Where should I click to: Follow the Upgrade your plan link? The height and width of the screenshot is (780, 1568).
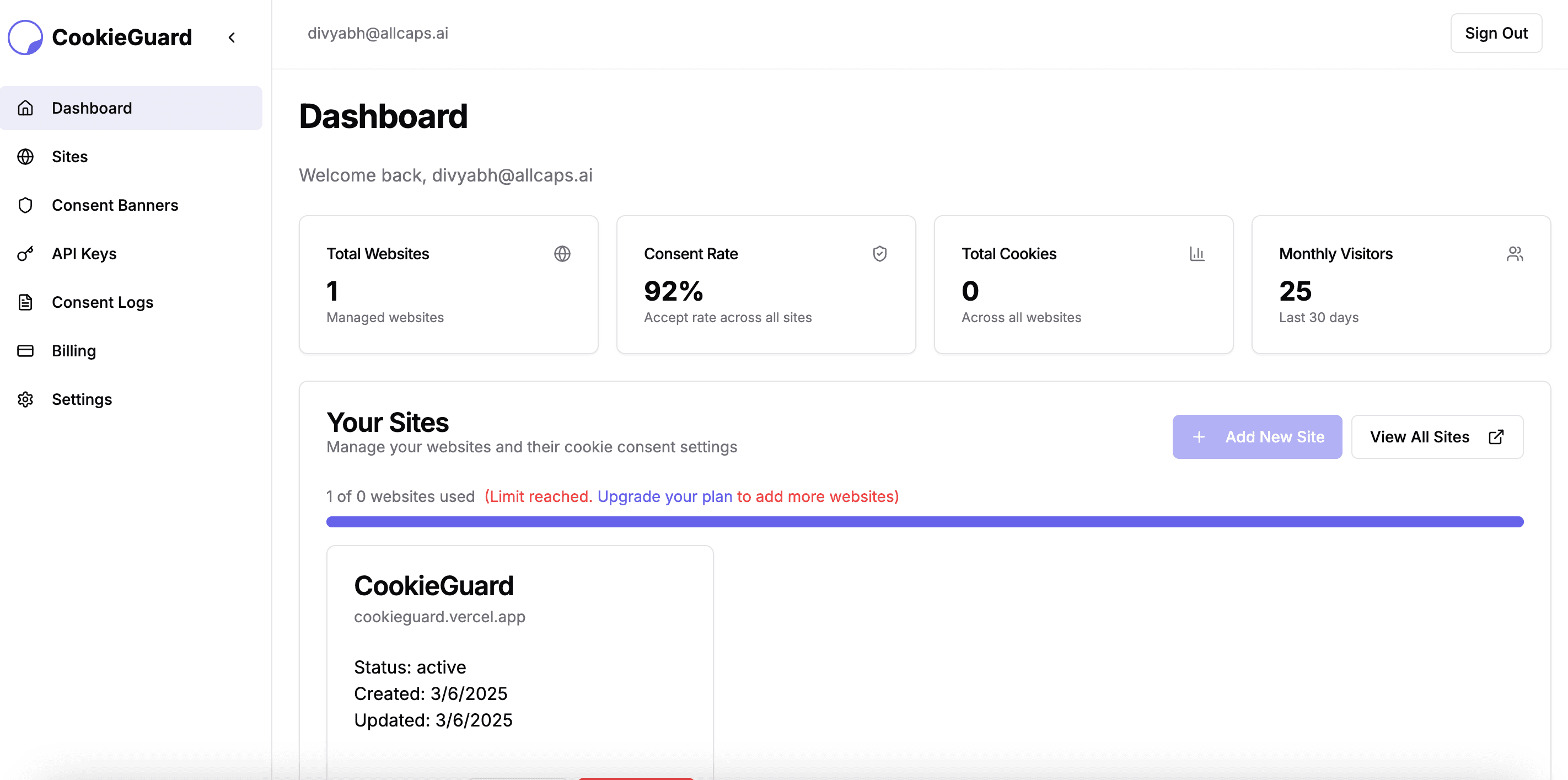tap(665, 496)
